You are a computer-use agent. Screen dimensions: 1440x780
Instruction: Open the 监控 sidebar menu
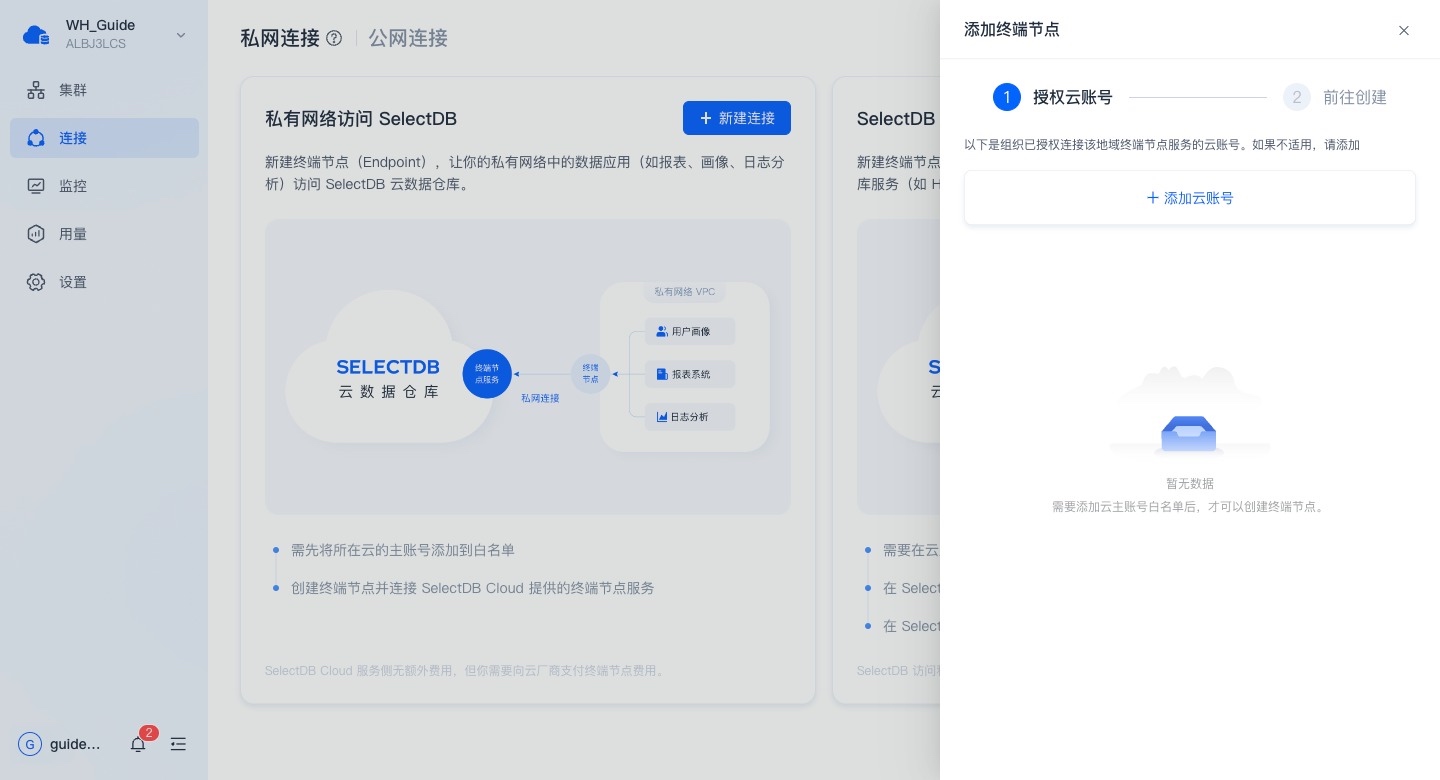pyautogui.click(x=104, y=186)
